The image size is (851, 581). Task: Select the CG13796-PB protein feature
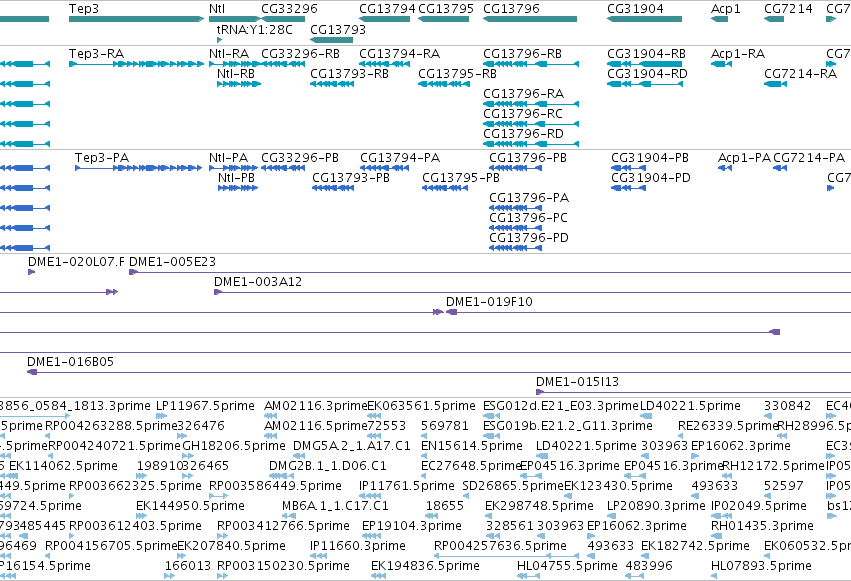[x=515, y=168]
